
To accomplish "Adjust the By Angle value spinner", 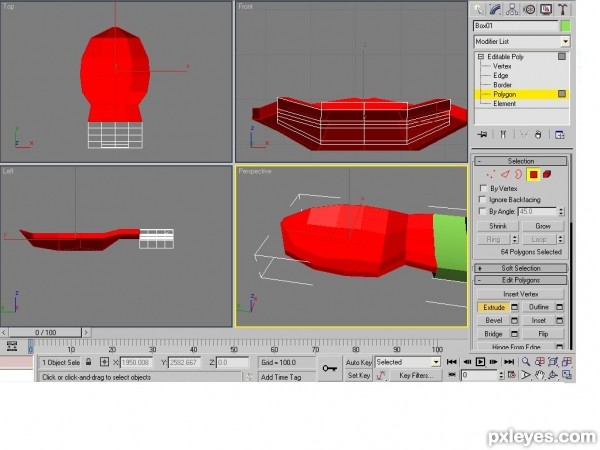I will pos(561,211).
